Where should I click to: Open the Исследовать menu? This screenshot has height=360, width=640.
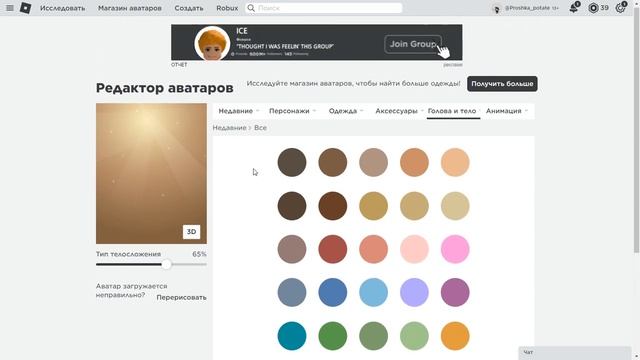[x=62, y=8]
